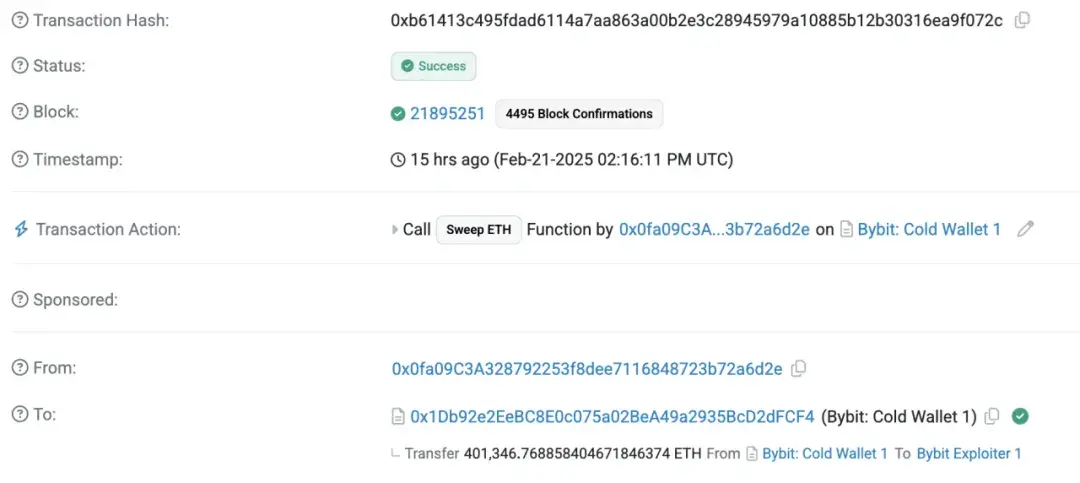Open caller address 0x0fa09C3A...3b72a6d2e link

[714, 229]
